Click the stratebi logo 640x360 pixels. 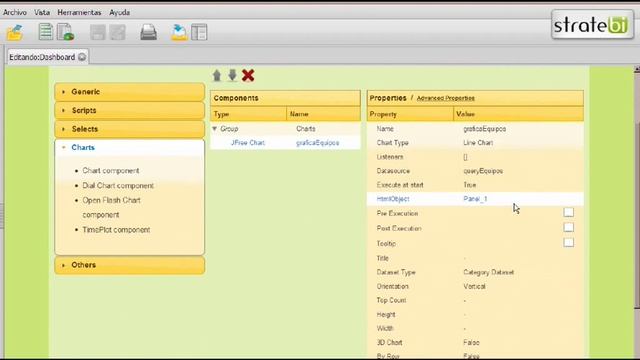coord(592,25)
